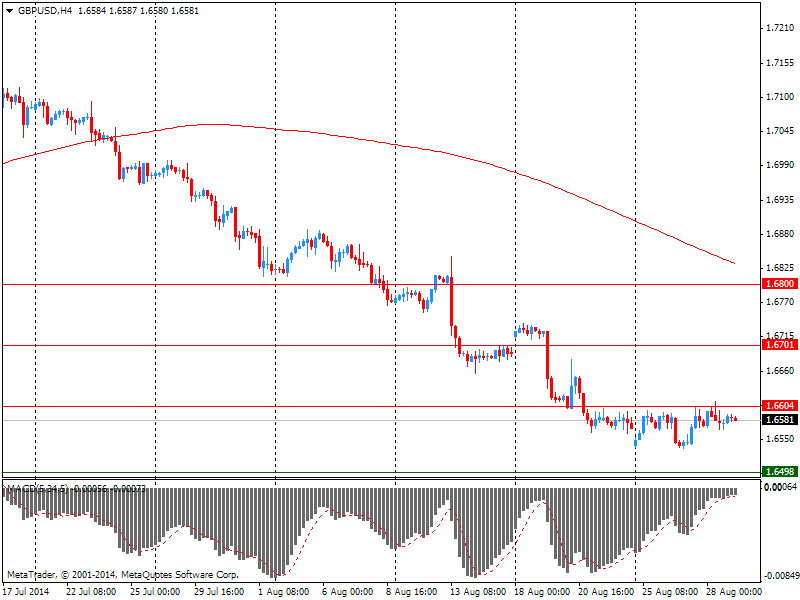Click the 17 Jul 2014 date label

27,592
